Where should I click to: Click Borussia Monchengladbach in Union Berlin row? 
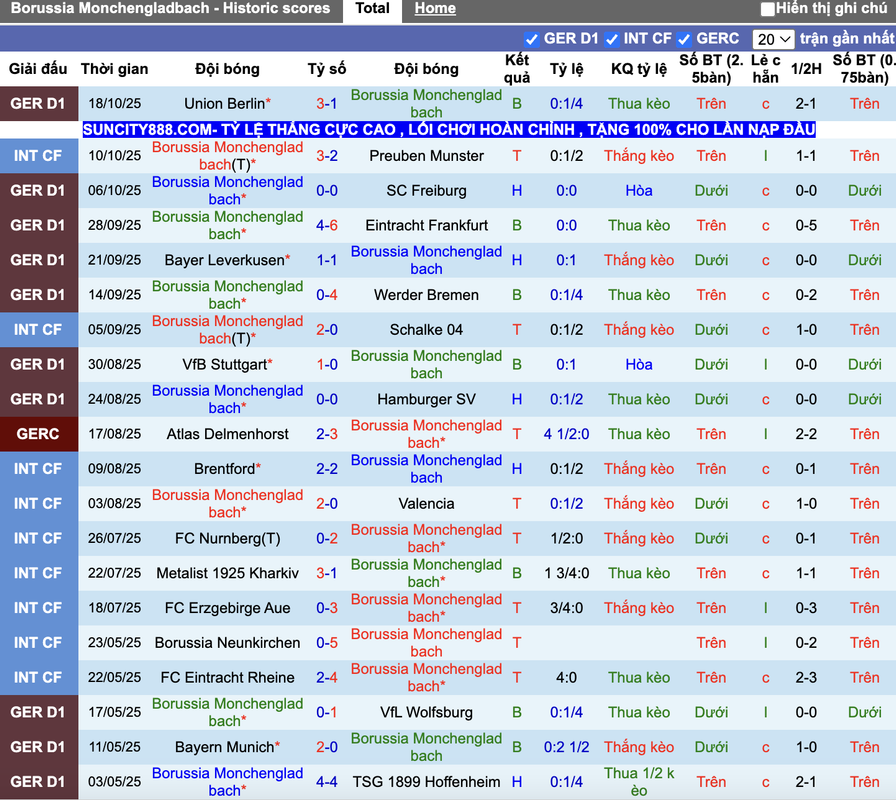426,104
